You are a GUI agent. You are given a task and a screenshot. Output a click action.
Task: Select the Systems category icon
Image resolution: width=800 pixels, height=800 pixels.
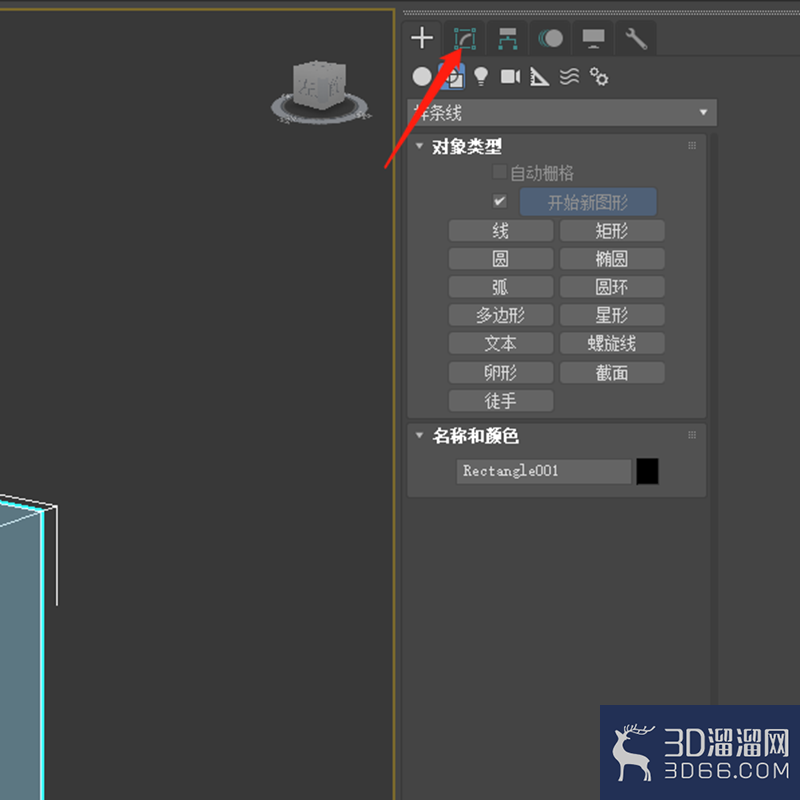(599, 77)
